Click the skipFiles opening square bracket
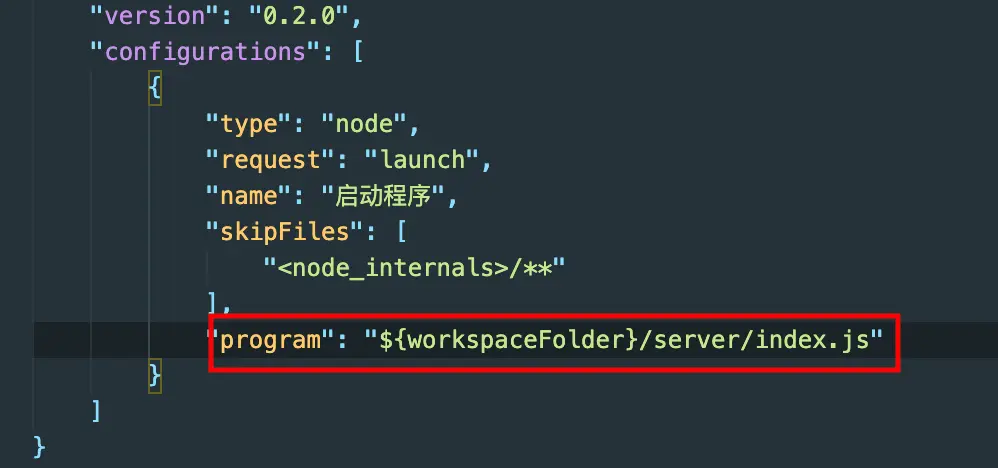This screenshot has height=468, width=998. point(401,232)
